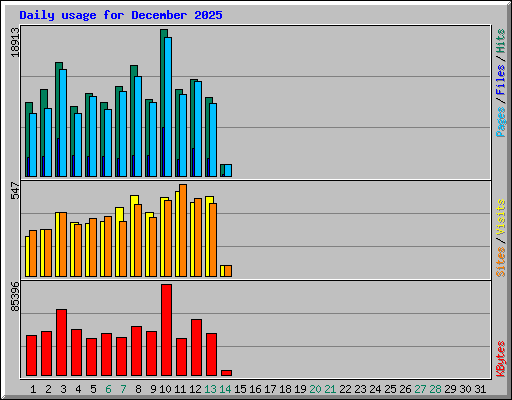Select day 12 on the x-axis
Screen dimensions: 512x400
[x=195, y=389]
